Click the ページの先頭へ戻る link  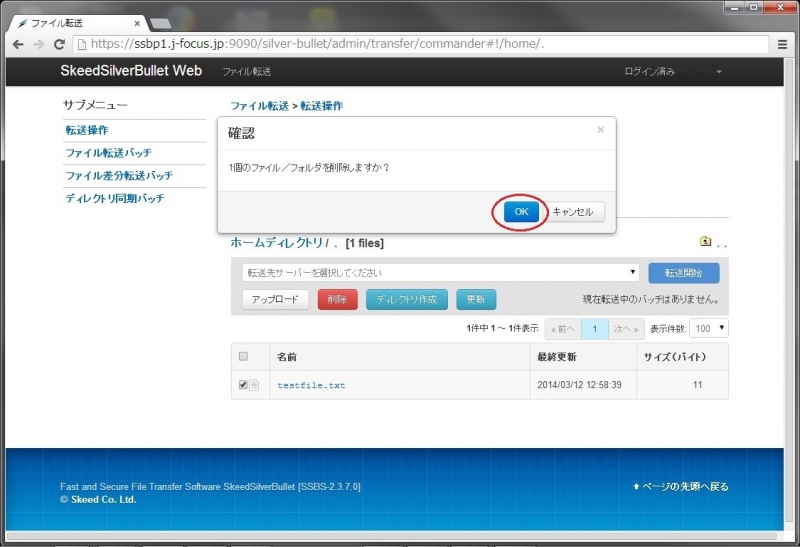click(680, 487)
